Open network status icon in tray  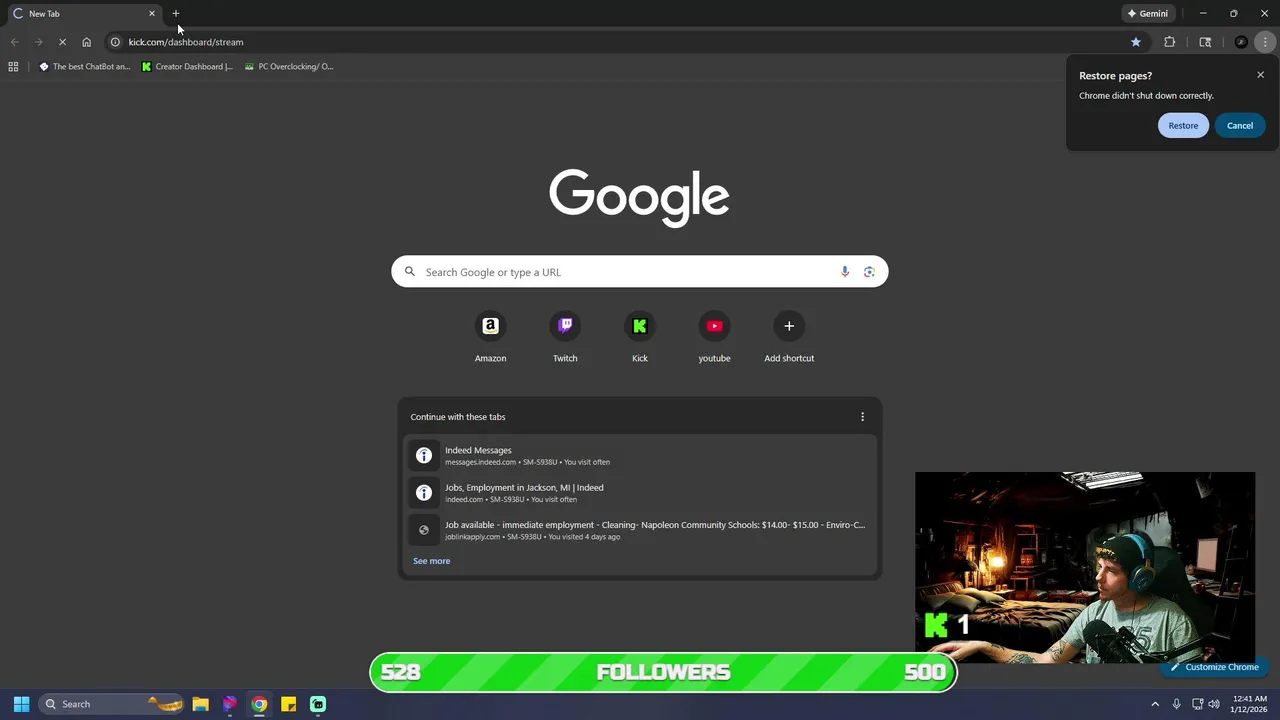click(1197, 704)
